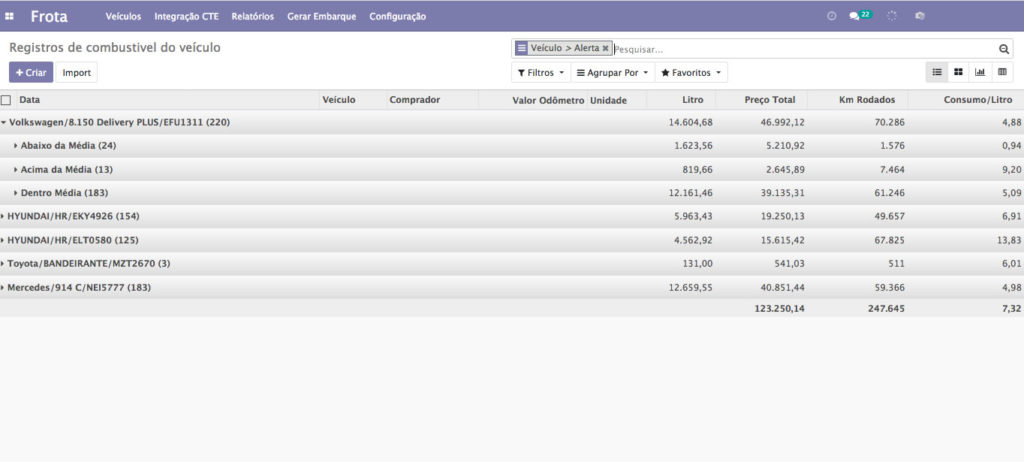Click the consumption value 13,83
The height and width of the screenshot is (462, 1024).
click(x=1009, y=240)
